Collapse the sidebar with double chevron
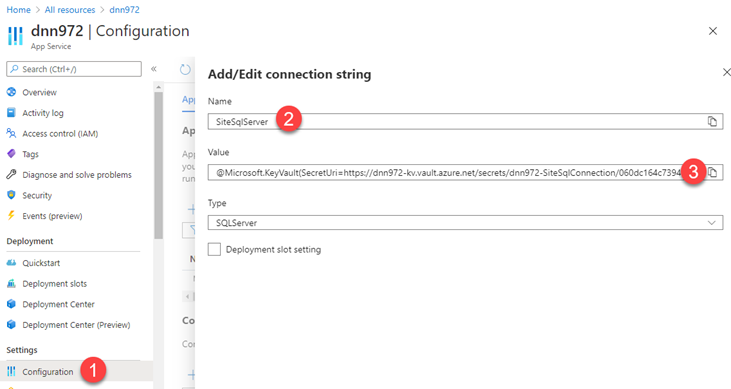Screen dimensions: 731x389 pyautogui.click(x=154, y=69)
